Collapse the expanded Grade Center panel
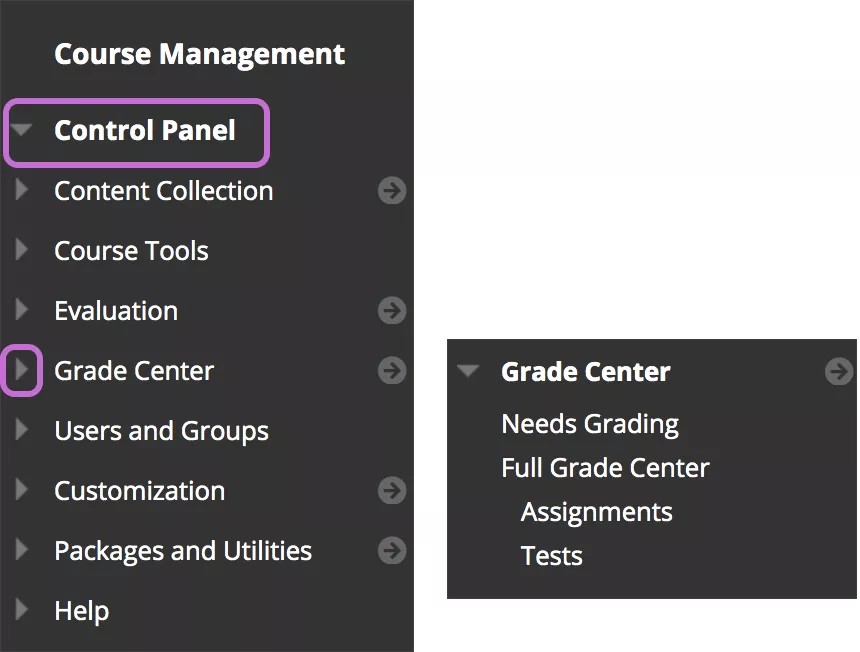This screenshot has height=652, width=860. 468,371
